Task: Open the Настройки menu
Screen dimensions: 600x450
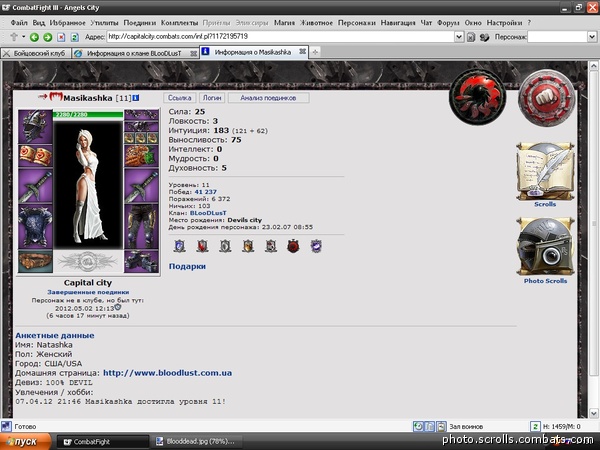Action: [x=504, y=23]
